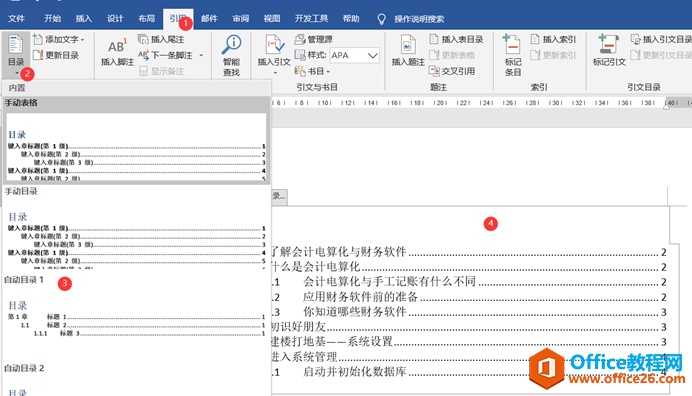Click 更新引文目录 button

click(661, 55)
